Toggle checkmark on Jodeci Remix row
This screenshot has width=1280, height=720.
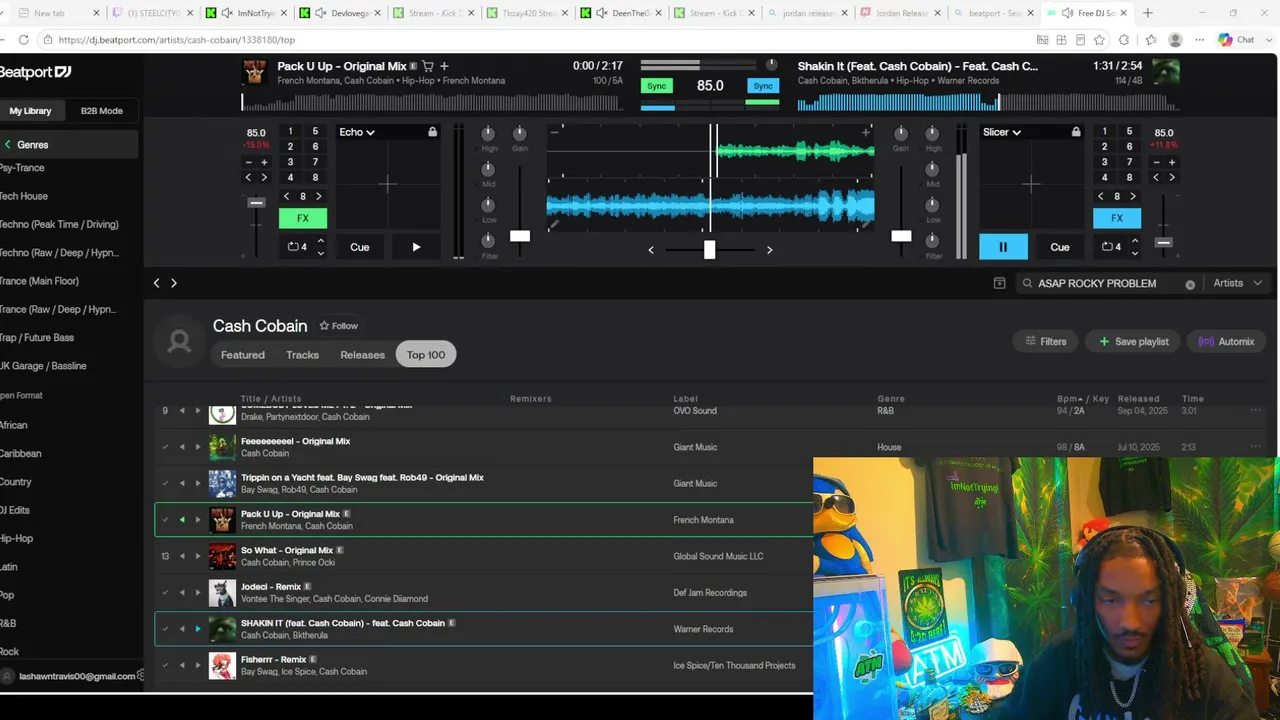tap(165, 593)
